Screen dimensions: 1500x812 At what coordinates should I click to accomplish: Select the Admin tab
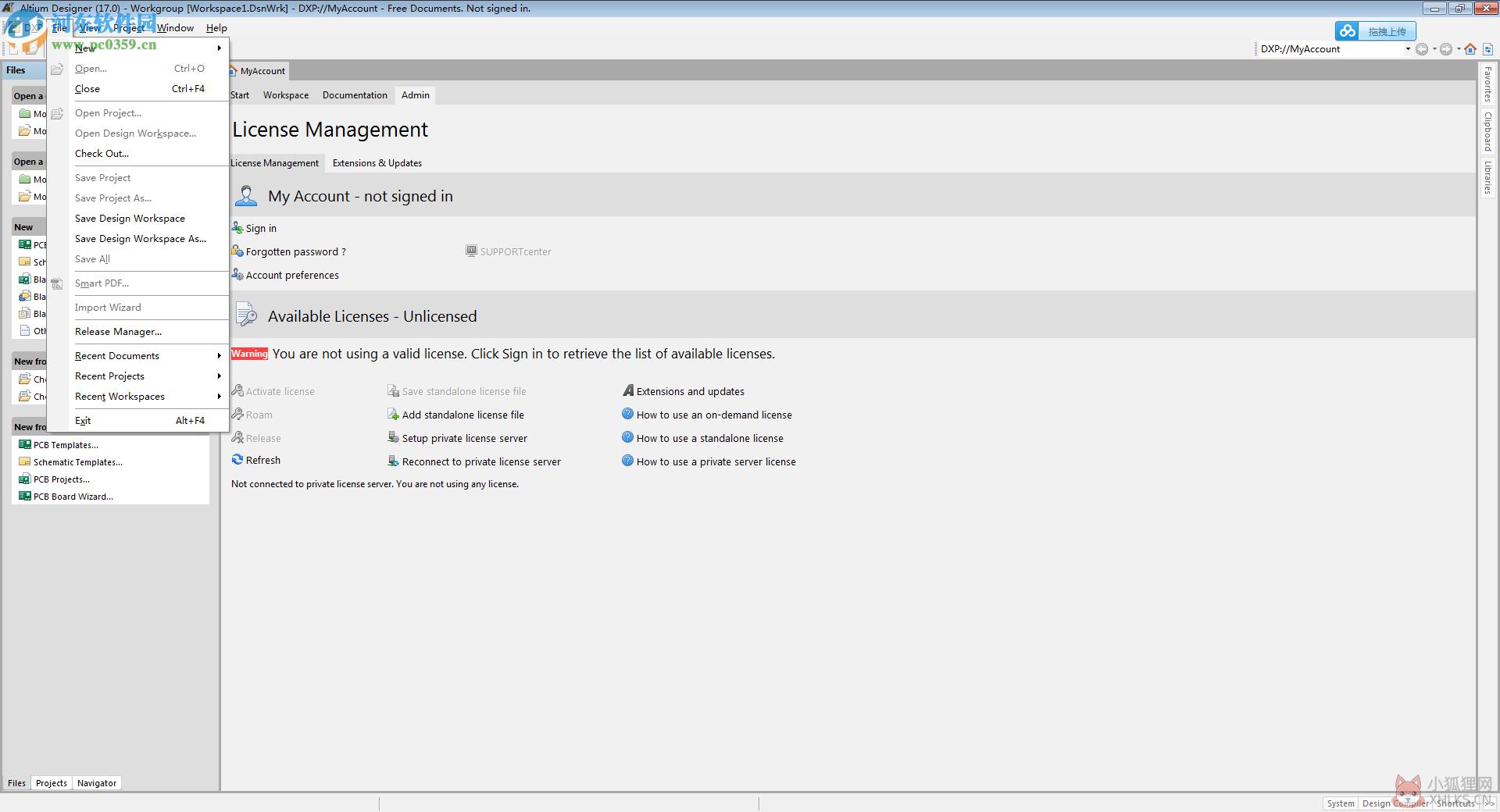click(x=416, y=95)
